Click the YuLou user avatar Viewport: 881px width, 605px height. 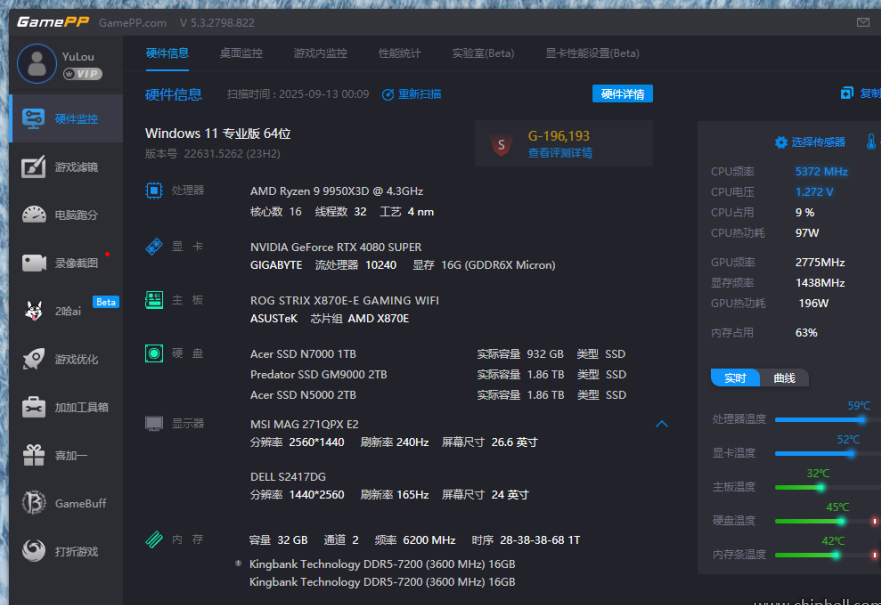36,64
